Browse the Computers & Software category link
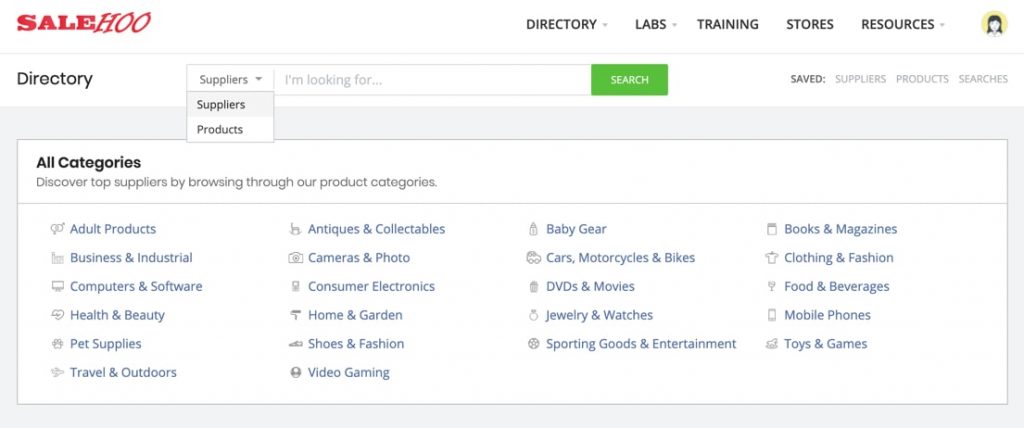 coord(136,286)
